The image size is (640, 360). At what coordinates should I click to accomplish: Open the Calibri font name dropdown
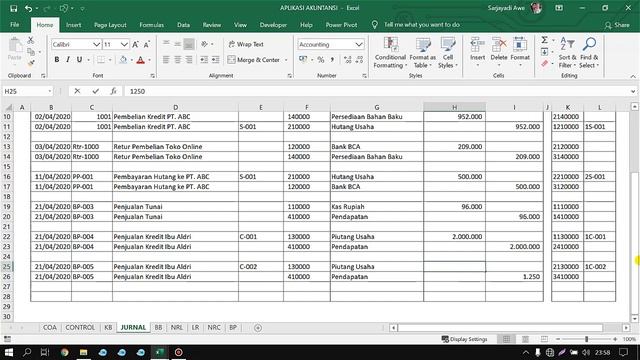click(96, 44)
